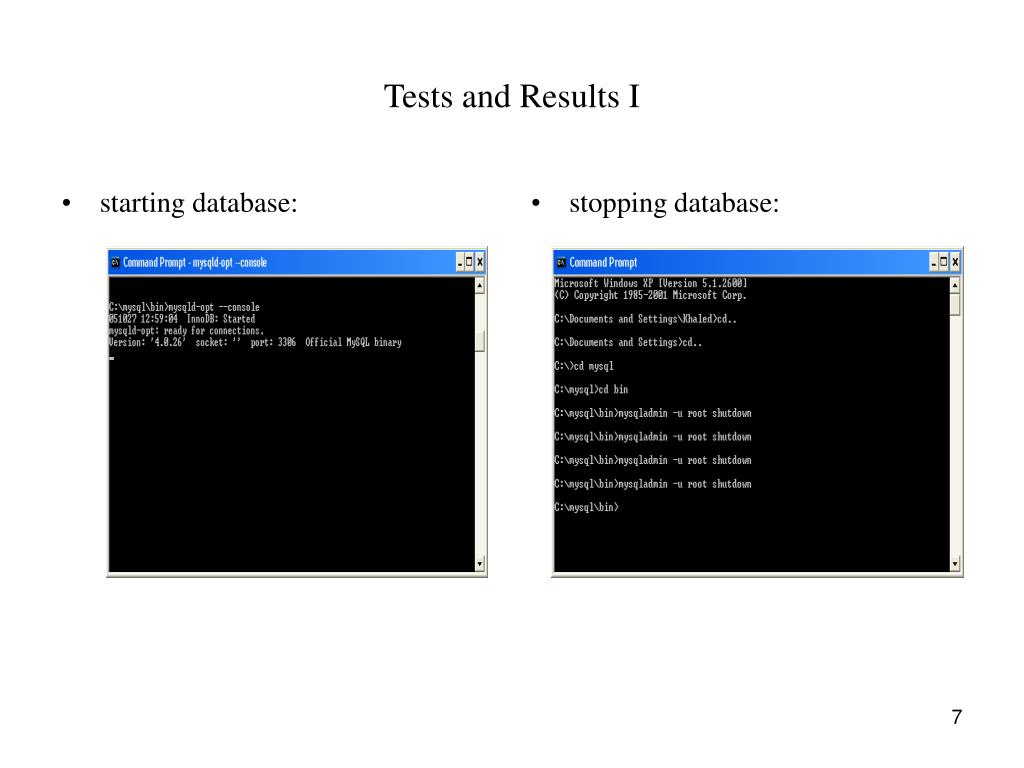1024x768 pixels.
Task: Click the 'C:\Documents and Settings\Khaled>cd..' line
Action: tap(645, 319)
